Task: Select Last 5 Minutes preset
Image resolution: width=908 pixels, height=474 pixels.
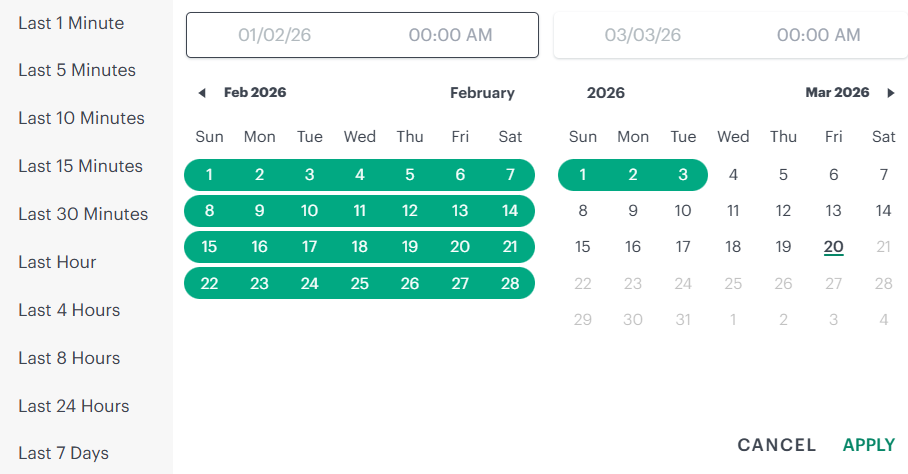Action: [77, 70]
